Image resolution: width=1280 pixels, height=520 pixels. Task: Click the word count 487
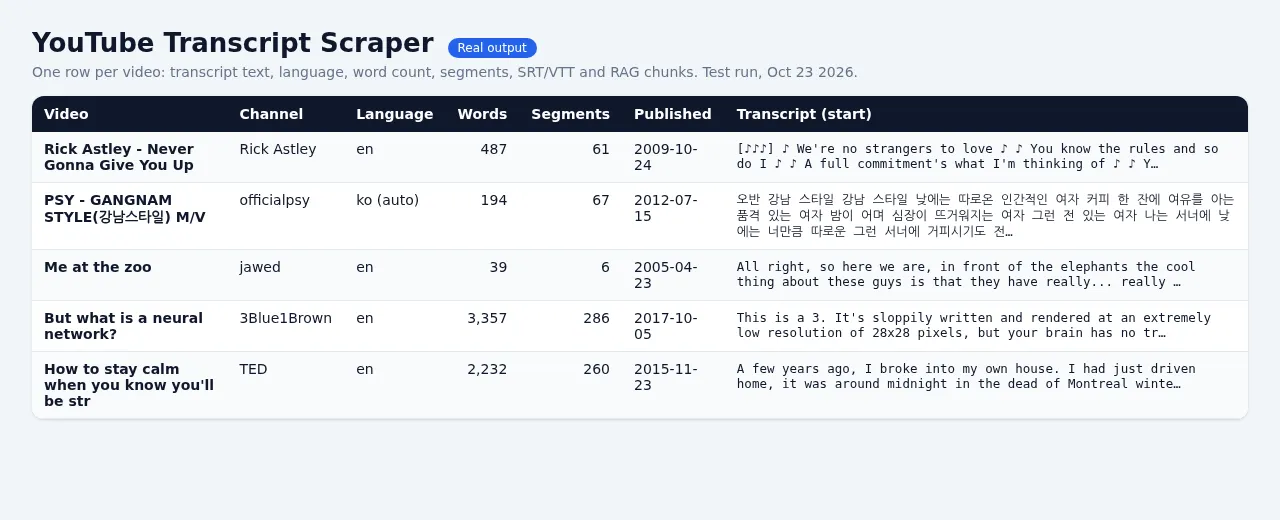[x=493, y=149]
